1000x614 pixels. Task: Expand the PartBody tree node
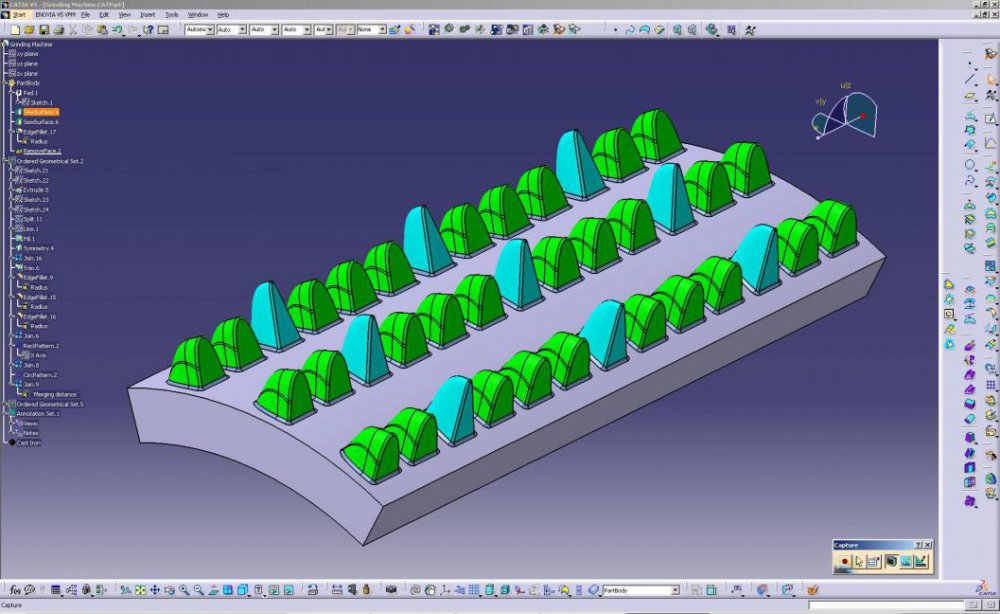tap(6, 83)
